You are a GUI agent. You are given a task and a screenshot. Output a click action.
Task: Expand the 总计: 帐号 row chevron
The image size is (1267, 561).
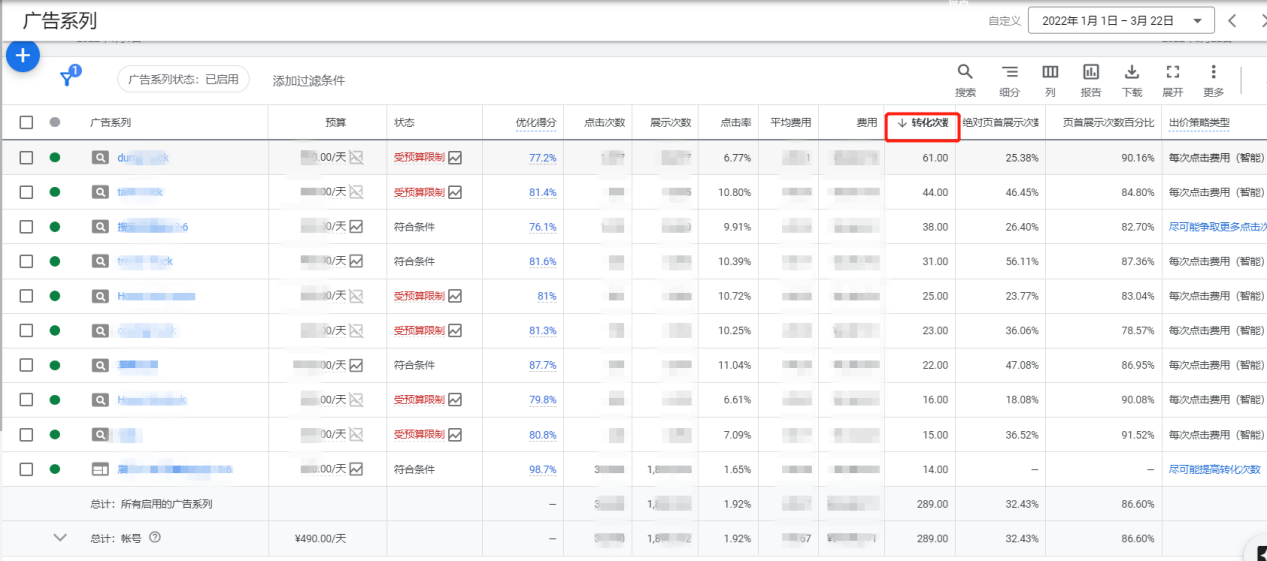click(x=60, y=538)
